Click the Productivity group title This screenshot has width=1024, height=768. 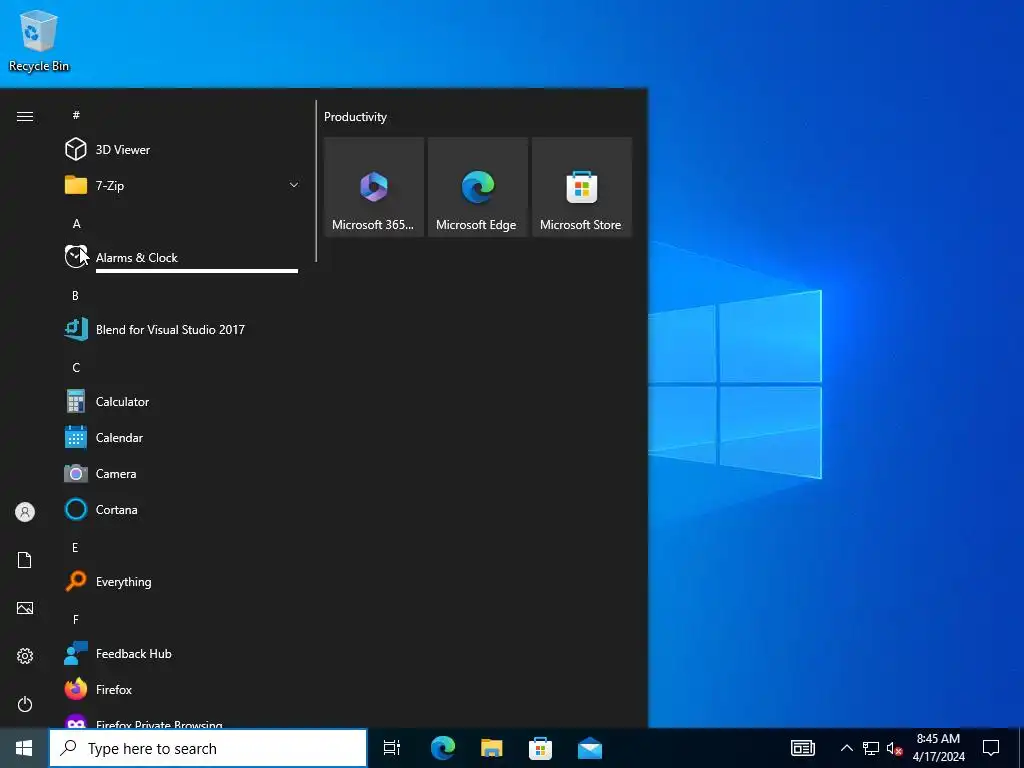click(x=355, y=117)
